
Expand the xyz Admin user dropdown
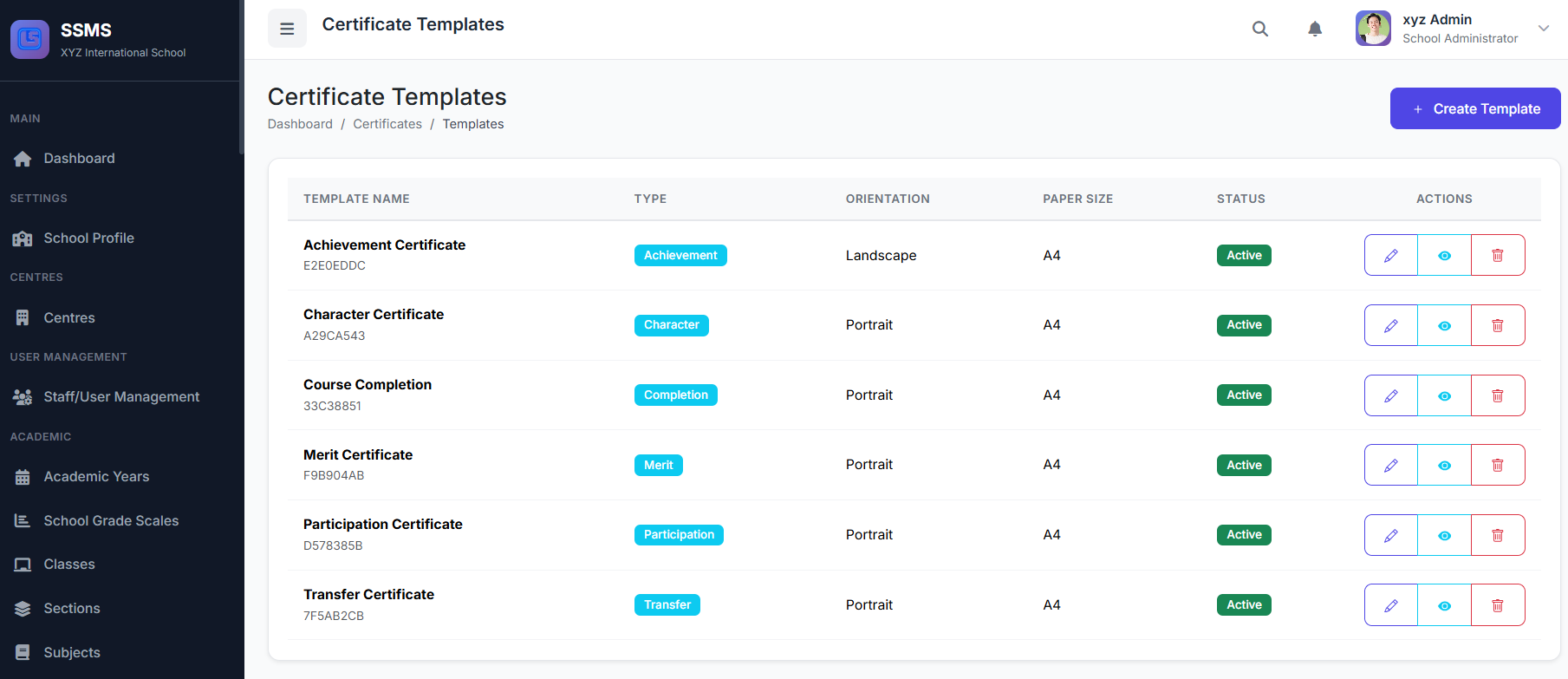[1543, 29]
